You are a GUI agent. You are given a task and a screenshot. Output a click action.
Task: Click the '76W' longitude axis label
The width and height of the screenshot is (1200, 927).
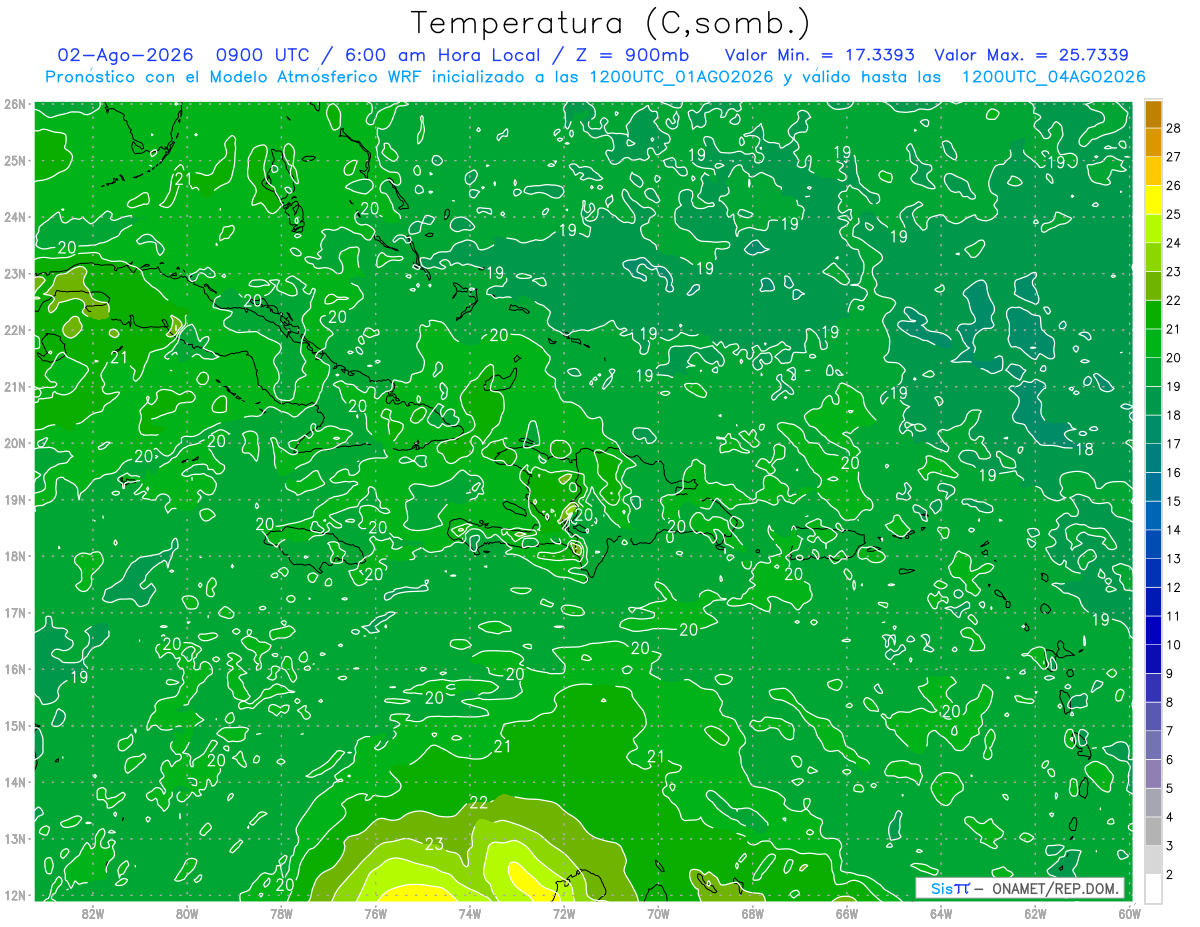coord(375,913)
